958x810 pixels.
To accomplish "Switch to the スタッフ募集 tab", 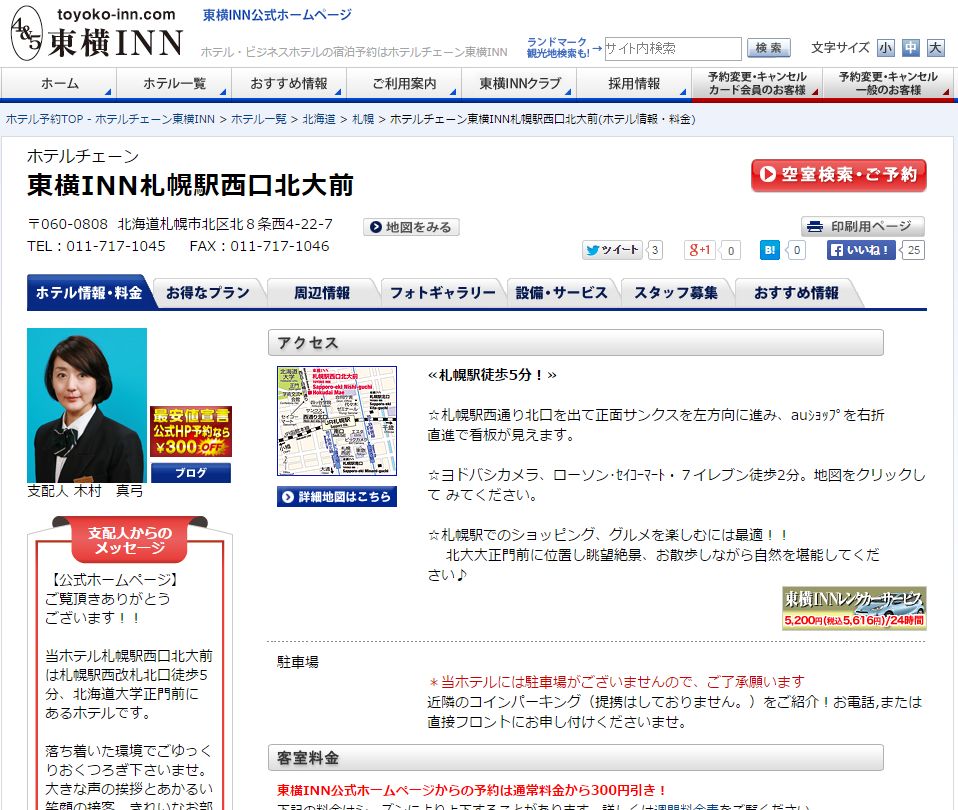I will [x=675, y=293].
